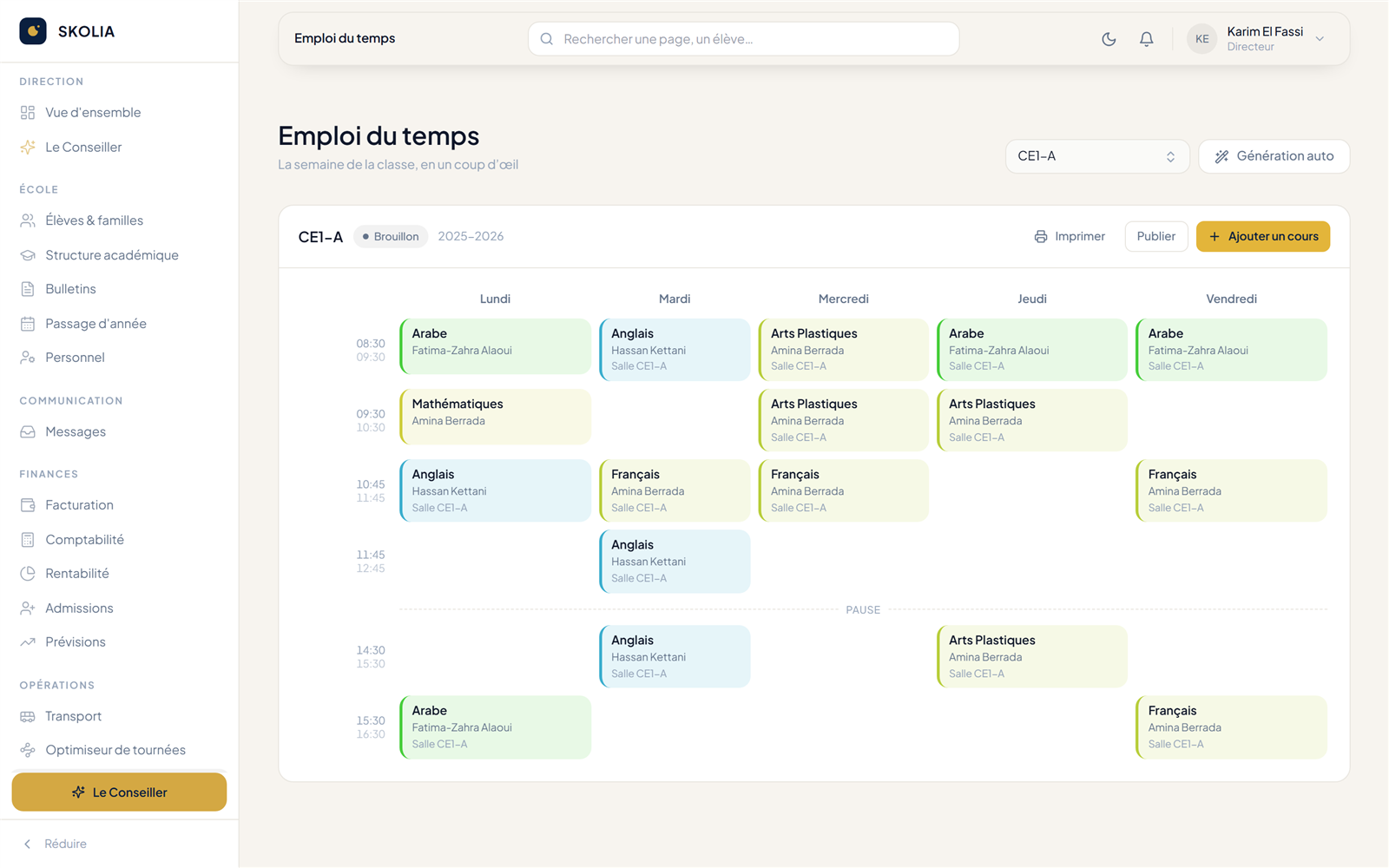This screenshot has height=868, width=1389.
Task: Open Tuesday 11:45 Anglais course card
Action: (675, 562)
